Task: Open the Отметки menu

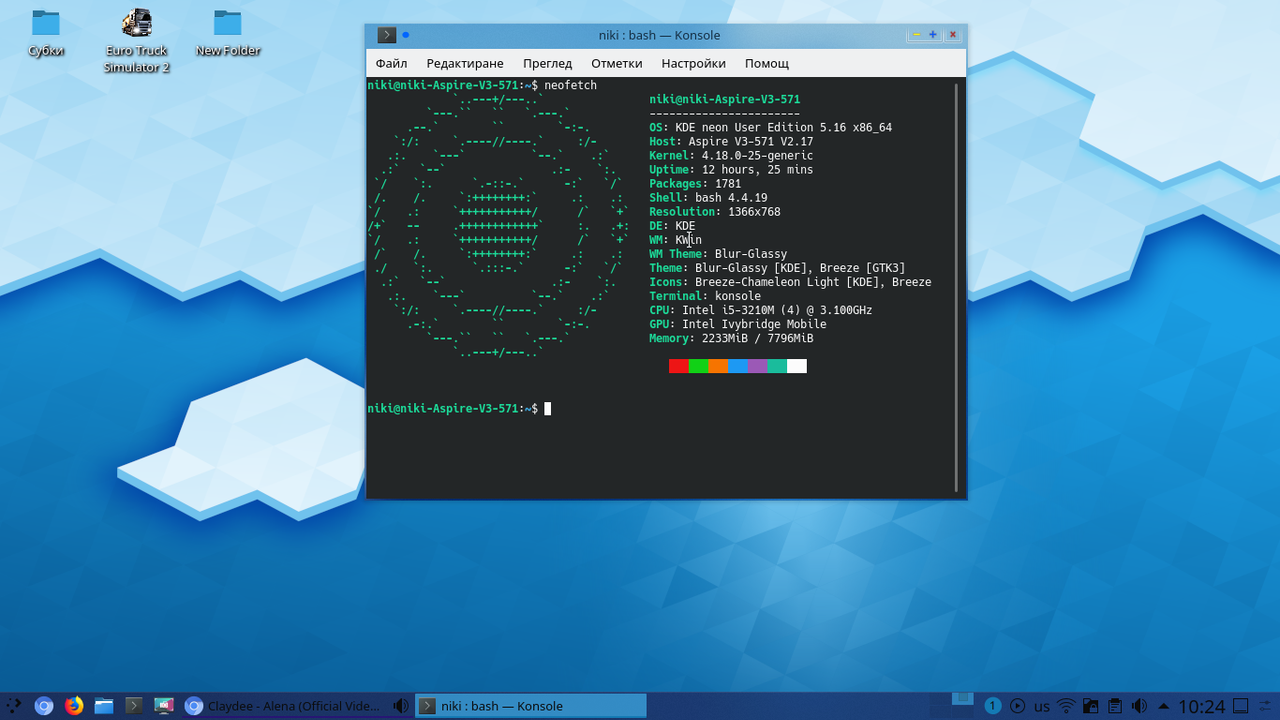Action: pyautogui.click(x=616, y=63)
